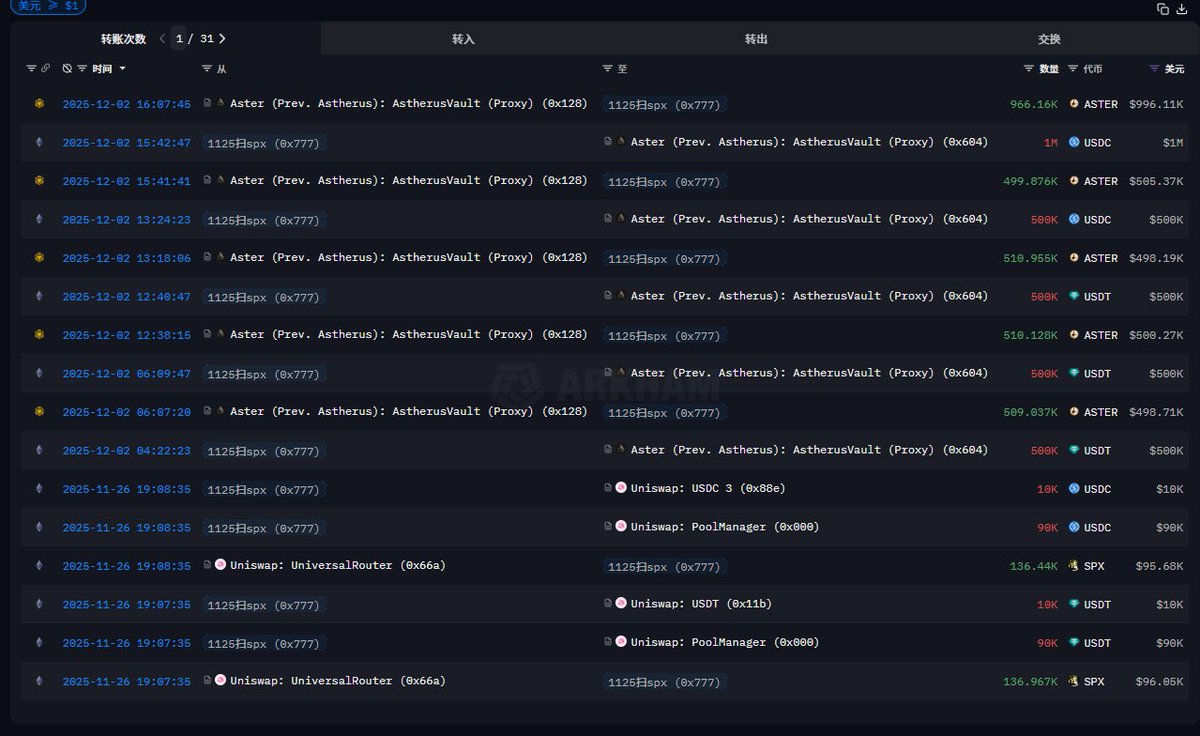Click ASTER token icon on 15:41:41 row
This screenshot has width=1200, height=736.
[1074, 181]
